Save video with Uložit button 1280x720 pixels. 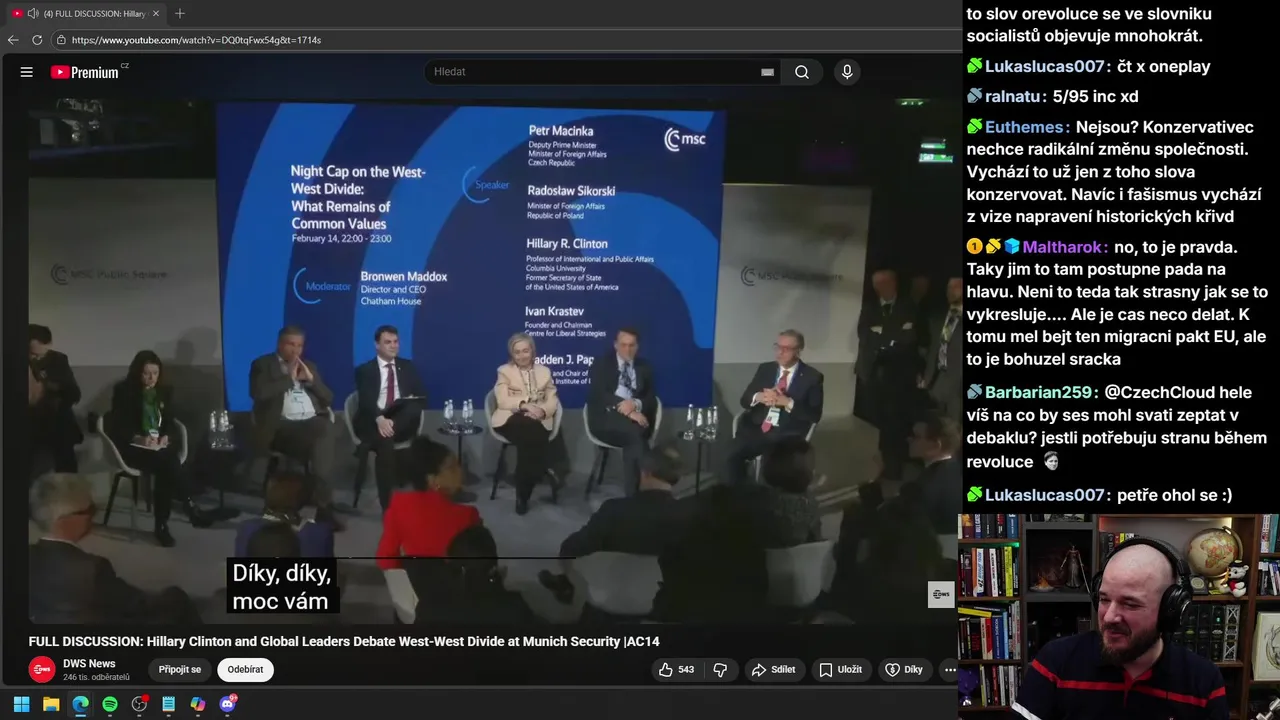pos(840,670)
